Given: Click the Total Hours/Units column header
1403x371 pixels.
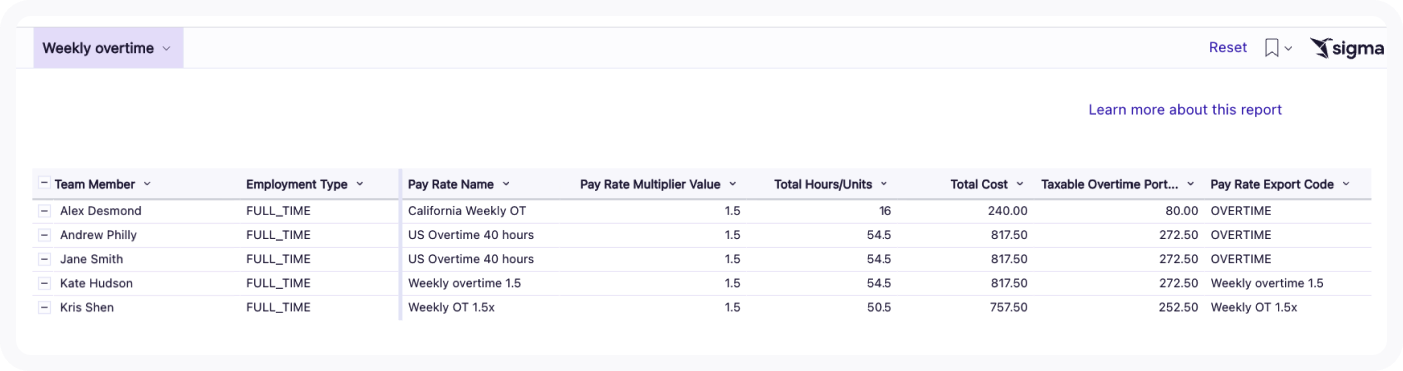Looking at the screenshot, I should 823,184.
